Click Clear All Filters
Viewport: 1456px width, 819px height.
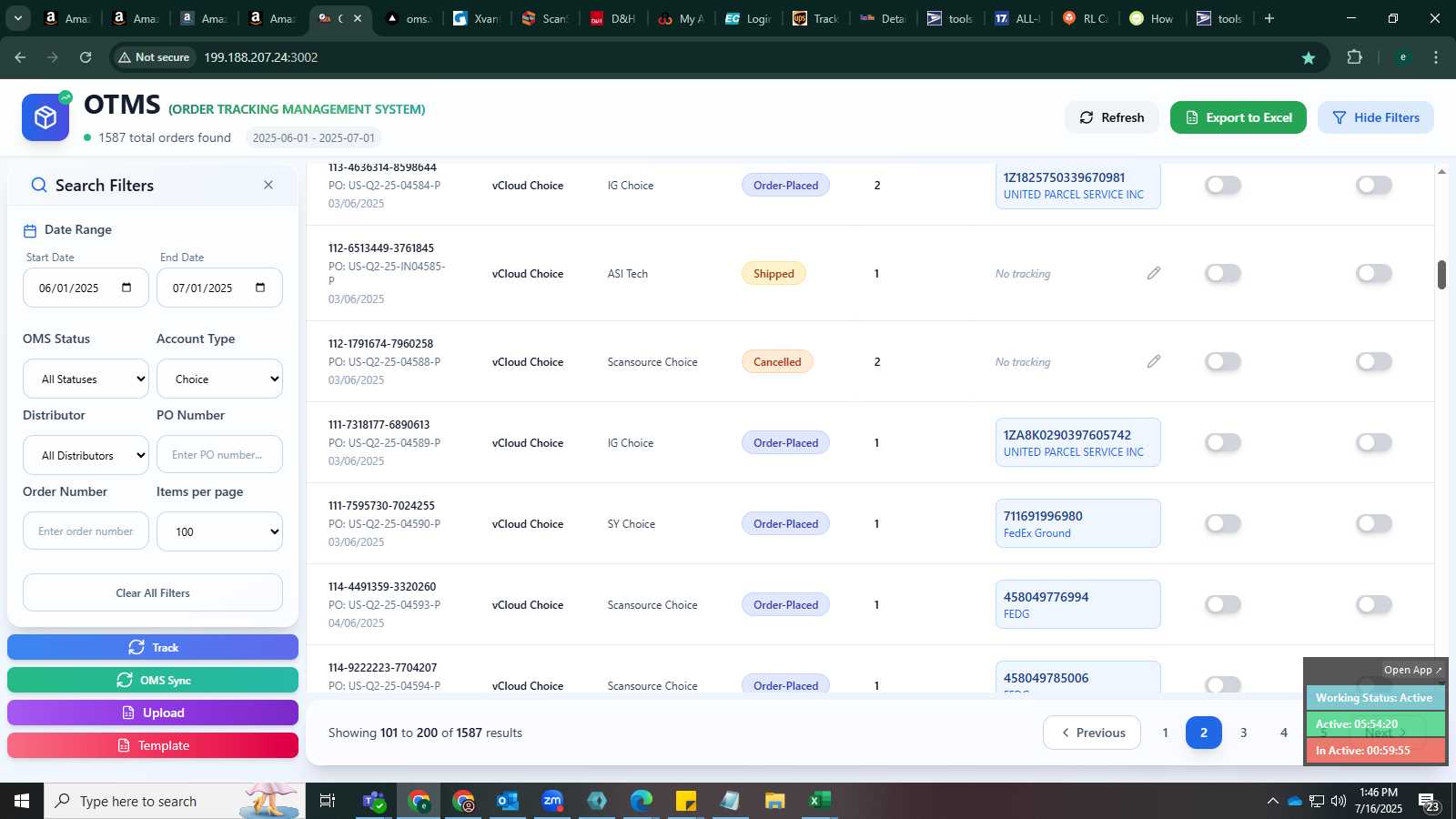point(153,592)
